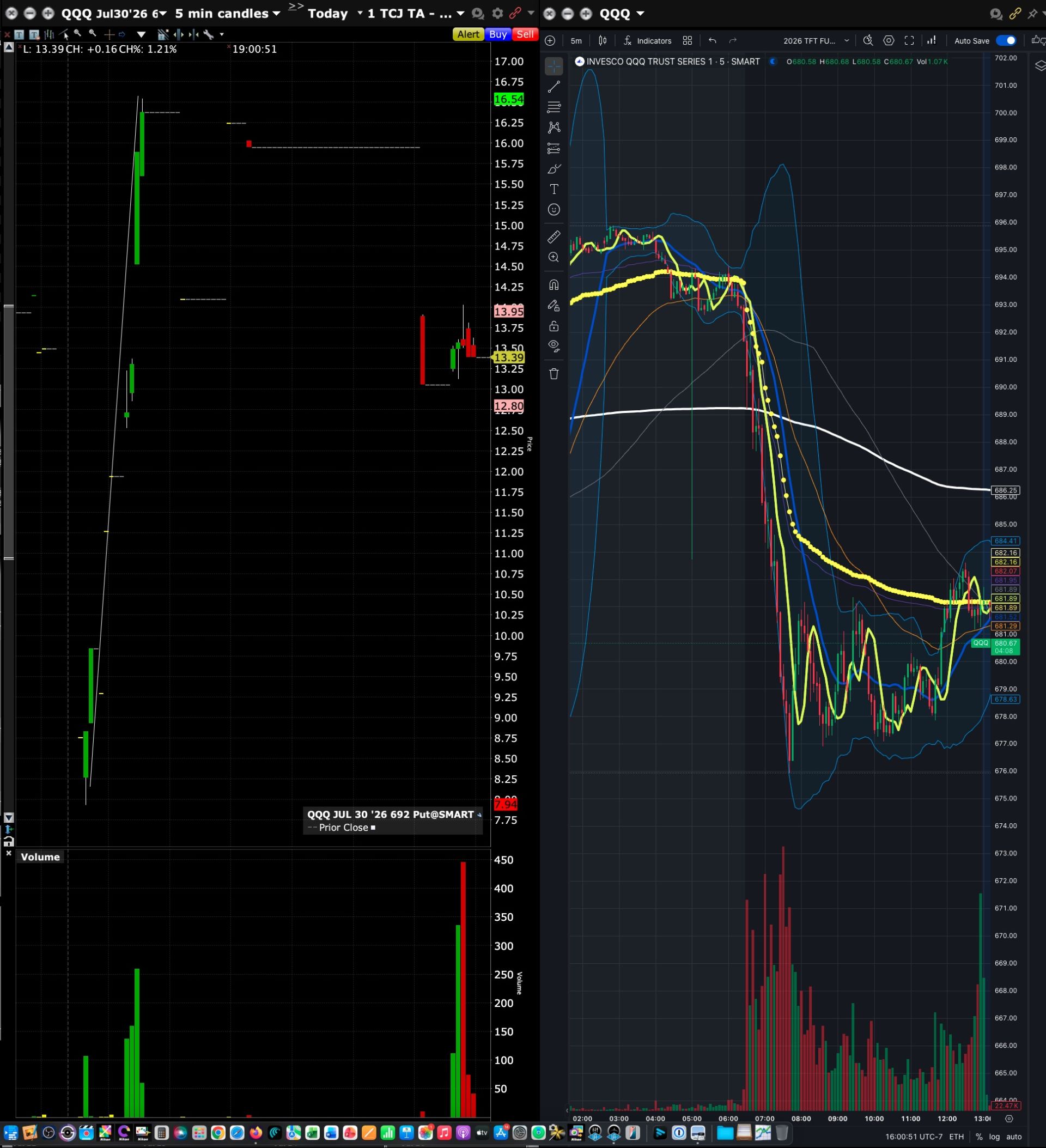The height and width of the screenshot is (1148, 1046).
Task: Pin the QQQ window
Action: point(1032,14)
